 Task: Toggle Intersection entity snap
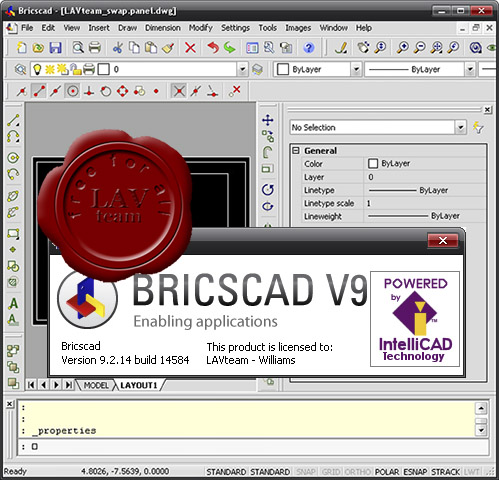click(179, 91)
